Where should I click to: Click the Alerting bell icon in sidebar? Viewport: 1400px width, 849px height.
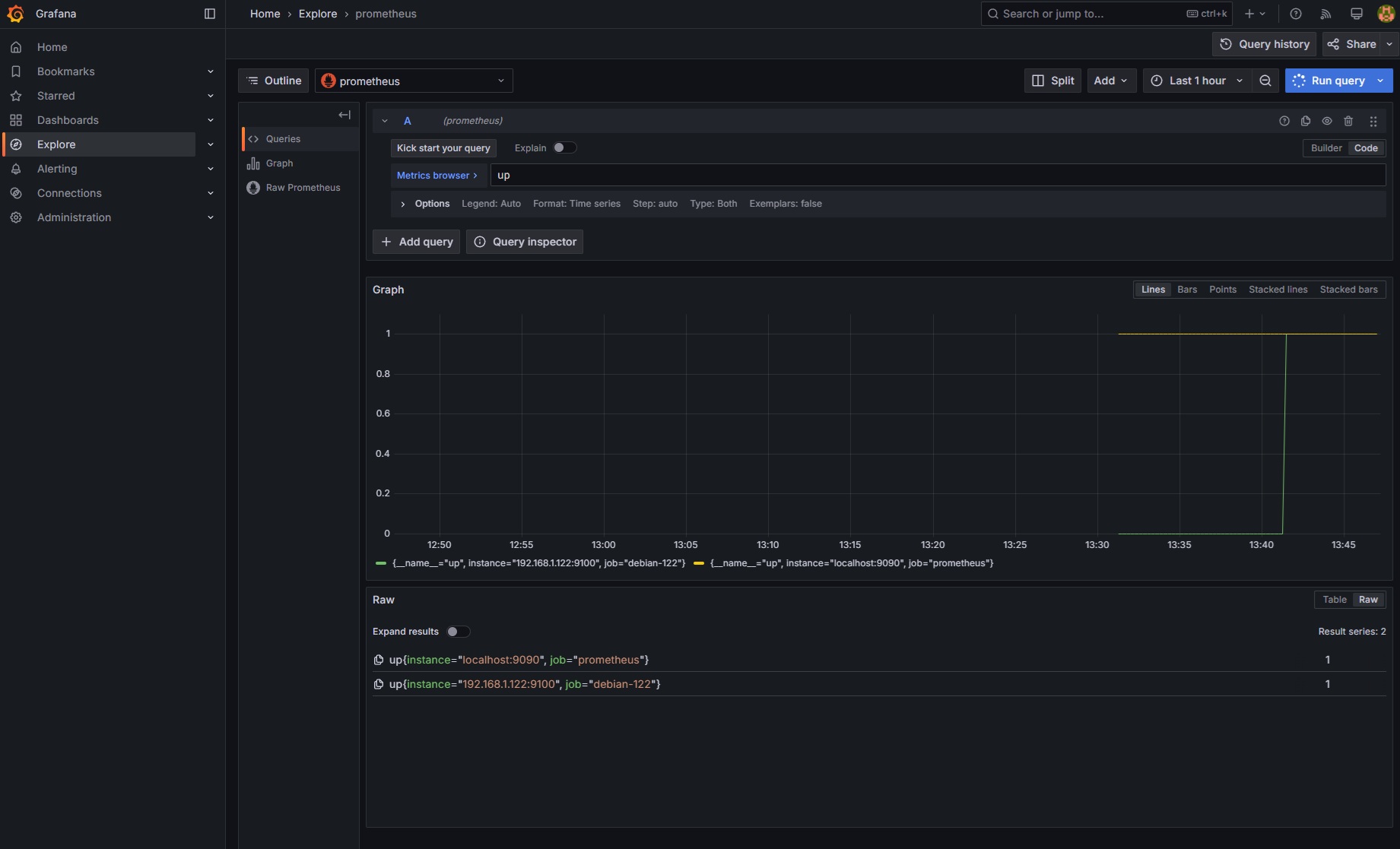pyautogui.click(x=16, y=169)
